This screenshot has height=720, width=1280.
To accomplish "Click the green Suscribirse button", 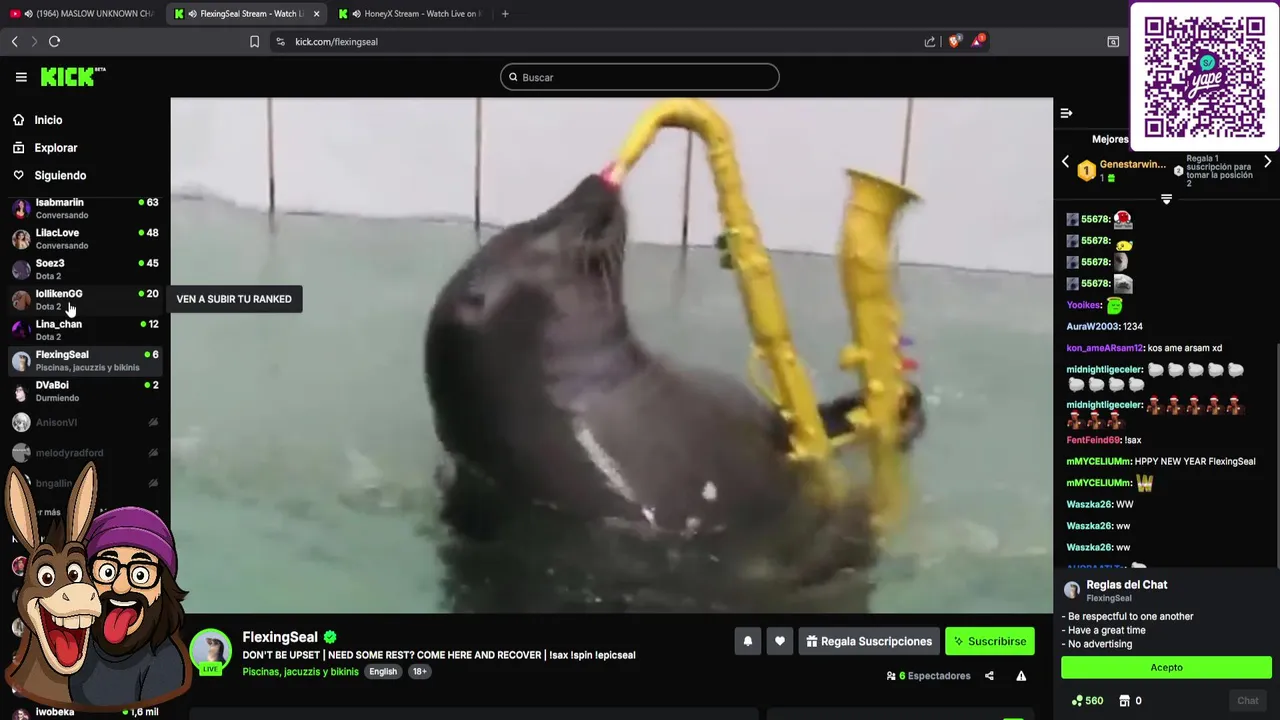I will click(989, 642).
